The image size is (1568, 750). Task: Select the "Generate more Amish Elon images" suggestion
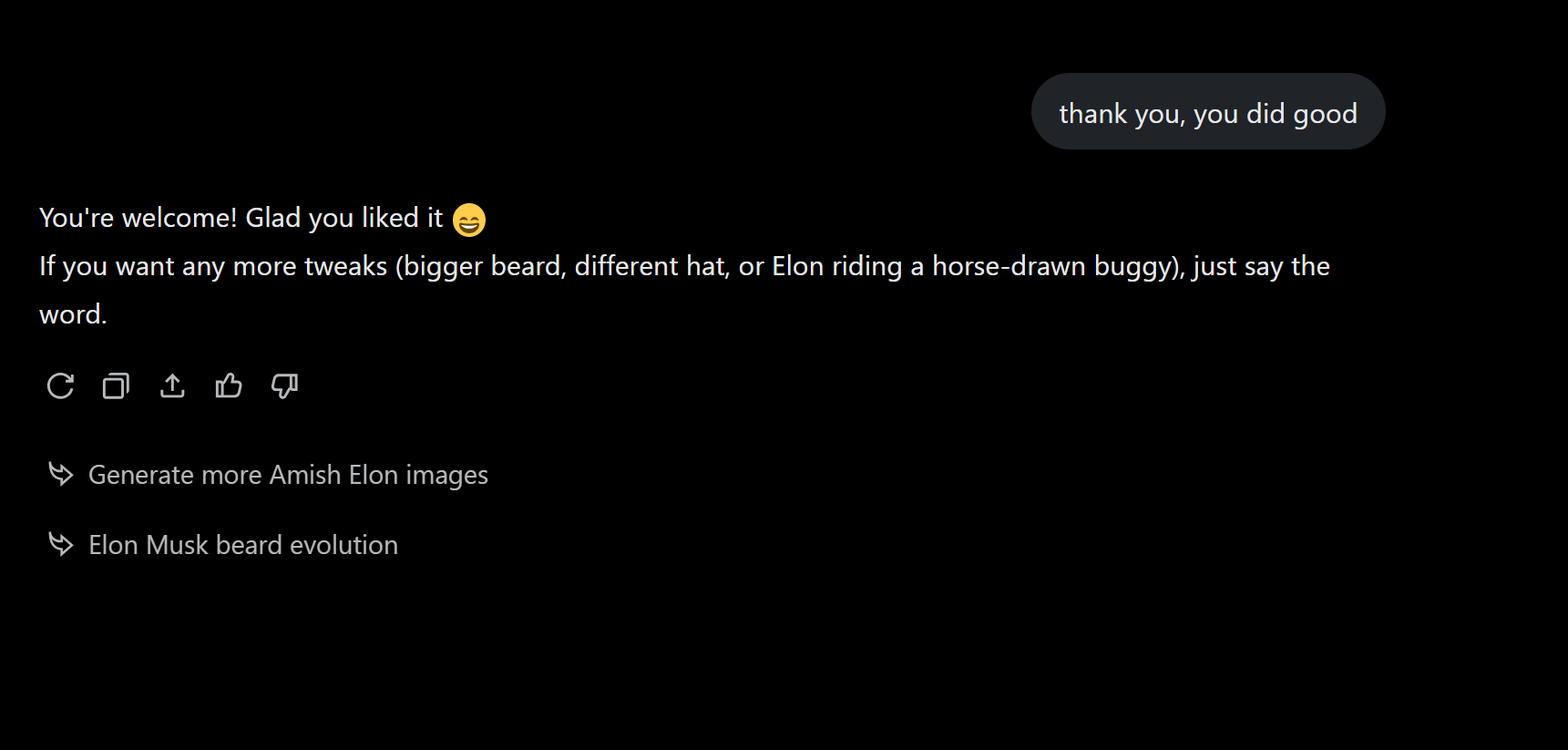click(288, 475)
